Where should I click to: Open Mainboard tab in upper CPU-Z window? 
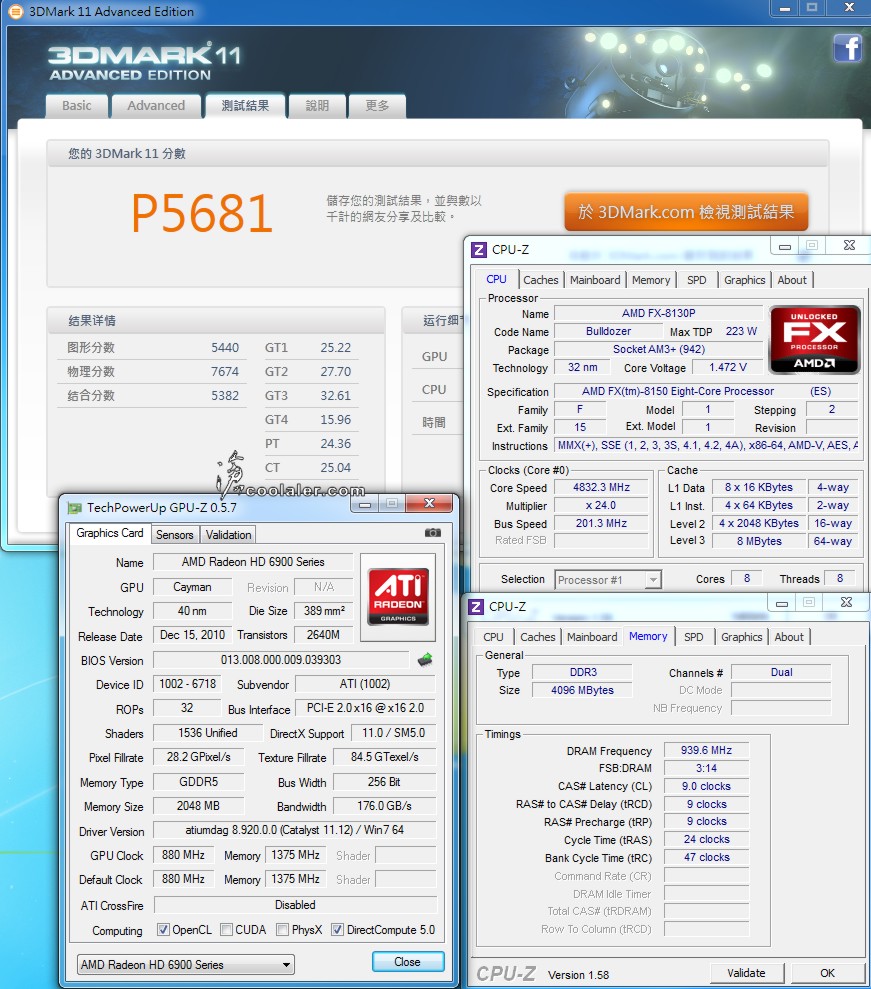coord(595,280)
